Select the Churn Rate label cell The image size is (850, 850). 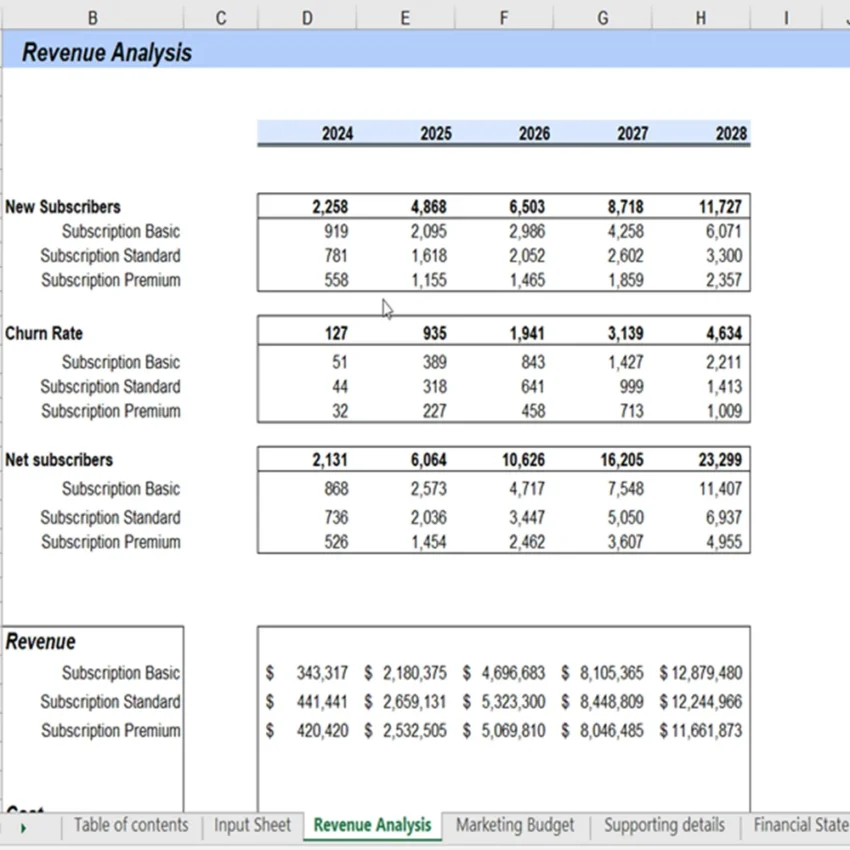click(44, 333)
